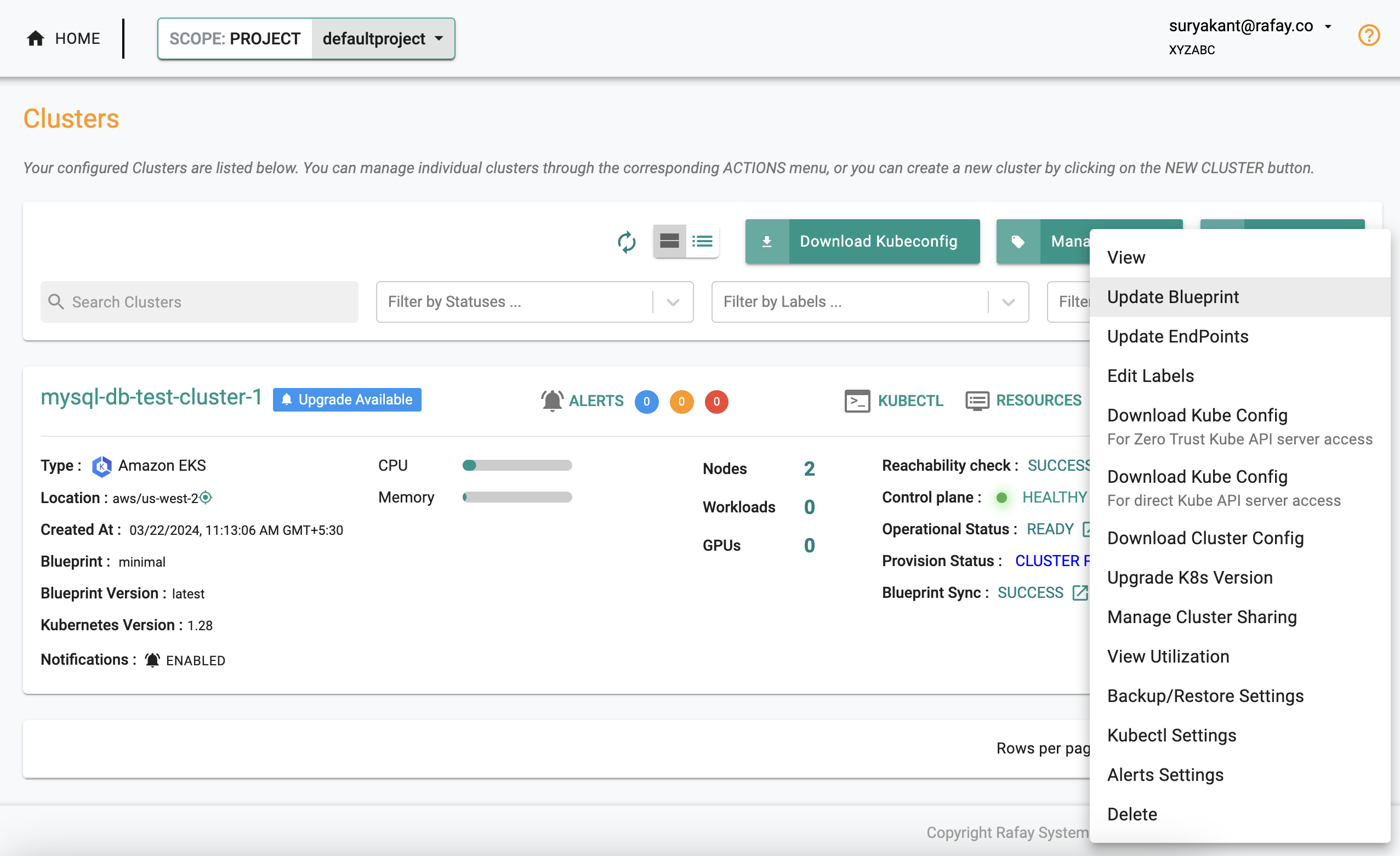Click the Reachability check SUCCESS value
The height and width of the screenshot is (856, 1400).
coord(1058,465)
